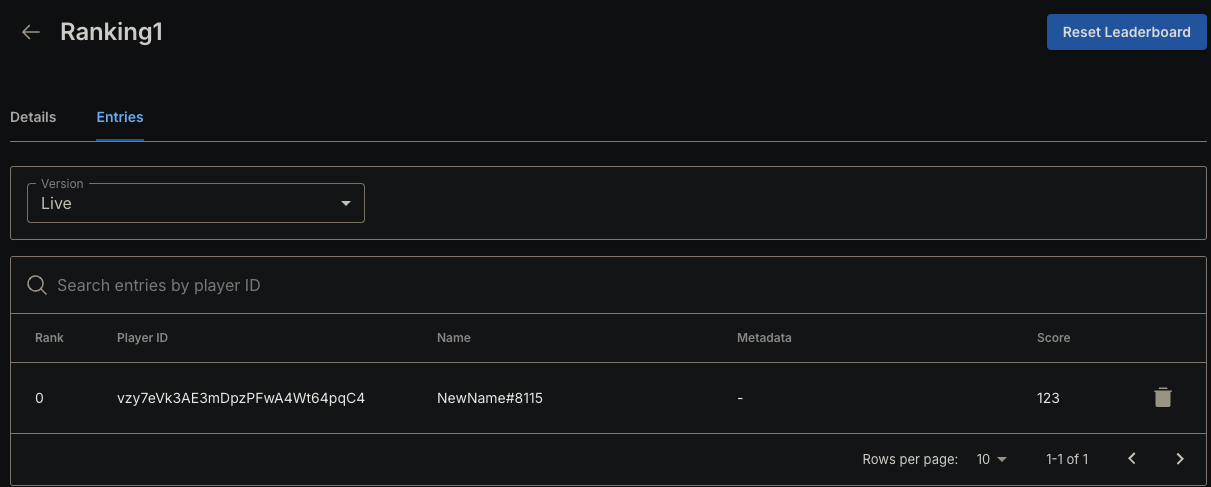Click the Rank column header
This screenshot has height=487, width=1211.
49,338
